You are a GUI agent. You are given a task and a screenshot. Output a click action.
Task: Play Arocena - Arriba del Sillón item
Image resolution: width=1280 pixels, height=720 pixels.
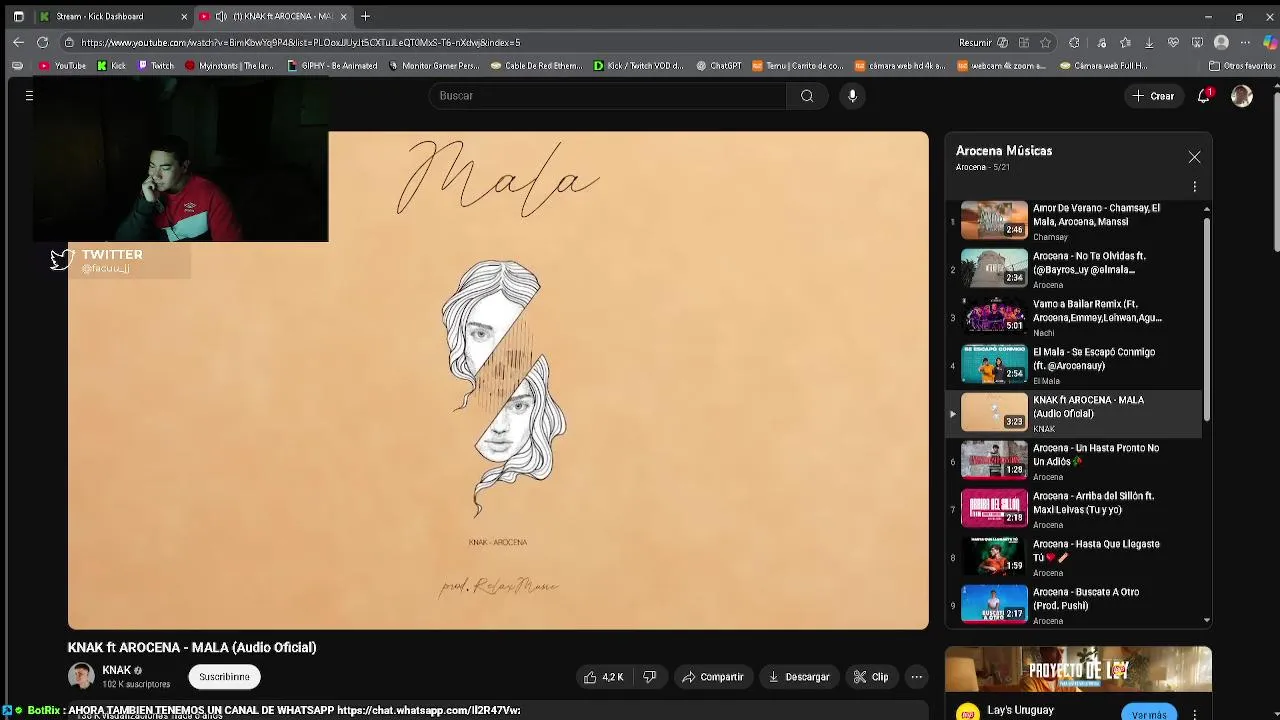click(1074, 510)
